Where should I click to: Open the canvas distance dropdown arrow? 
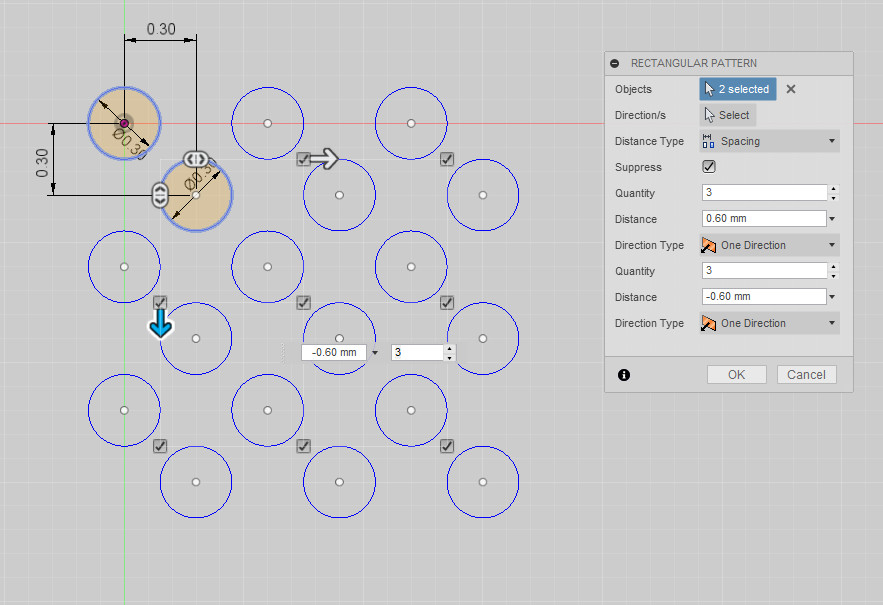(375, 353)
